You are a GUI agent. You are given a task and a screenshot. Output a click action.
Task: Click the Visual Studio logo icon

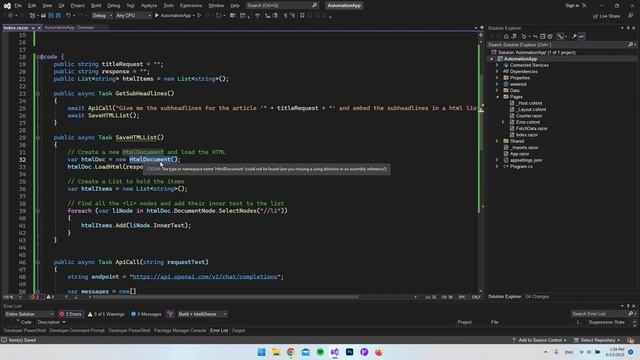[7, 6]
